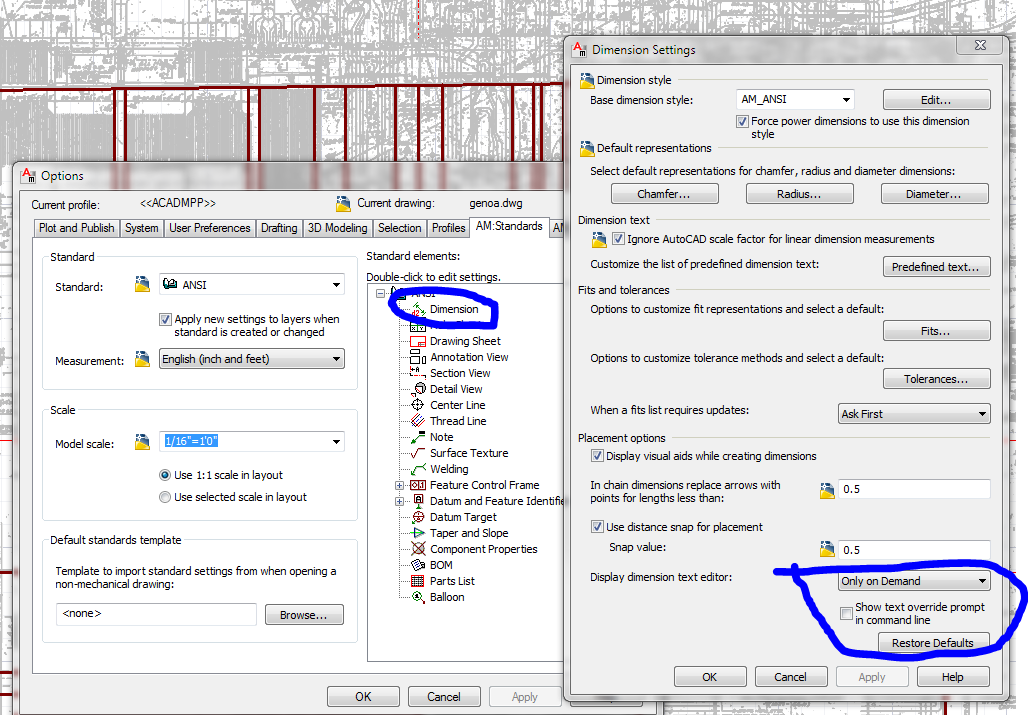Click the Feature Control Frame icon
This screenshot has width=1028, height=715.
click(418, 485)
